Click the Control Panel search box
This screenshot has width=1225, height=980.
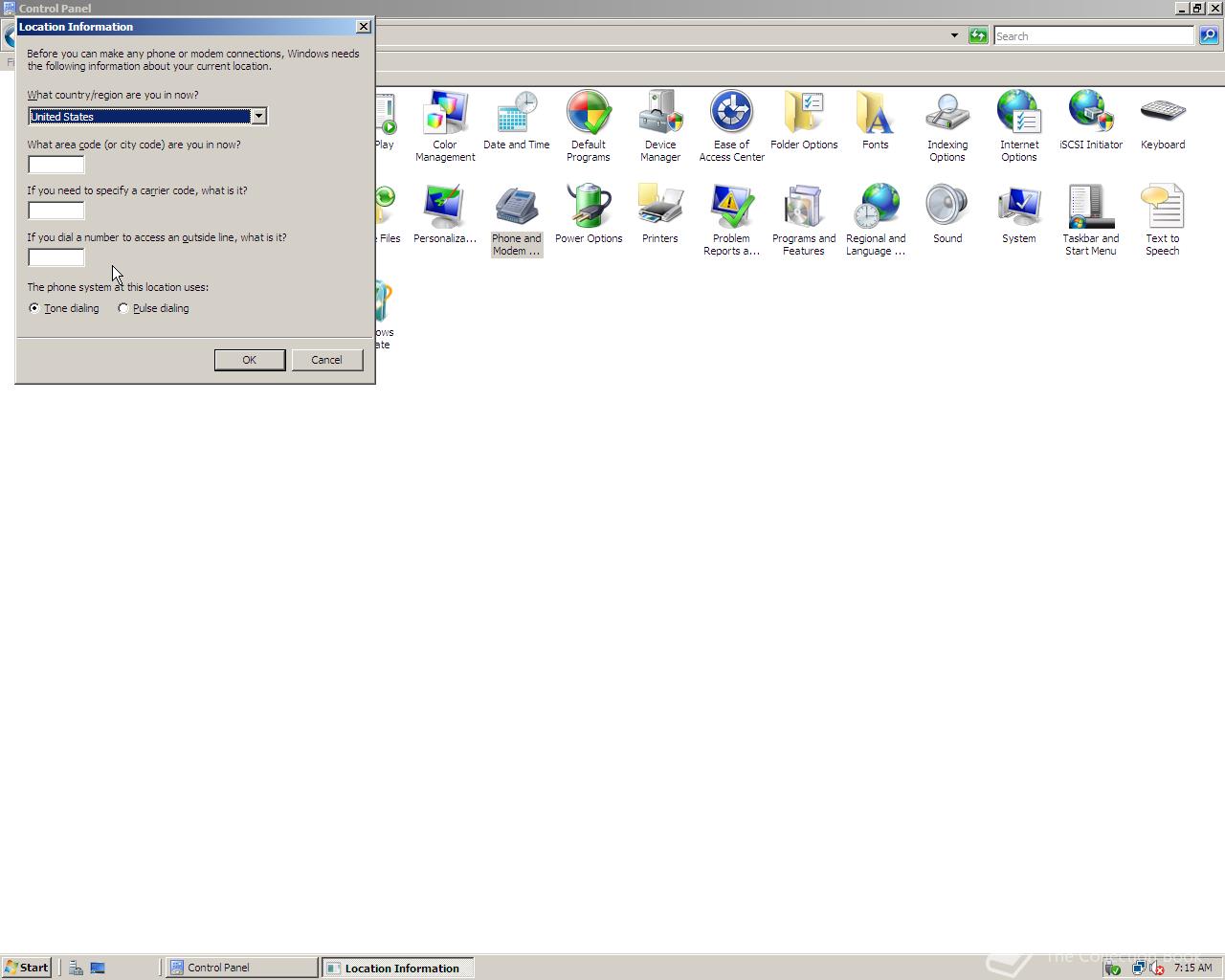click(x=1094, y=35)
